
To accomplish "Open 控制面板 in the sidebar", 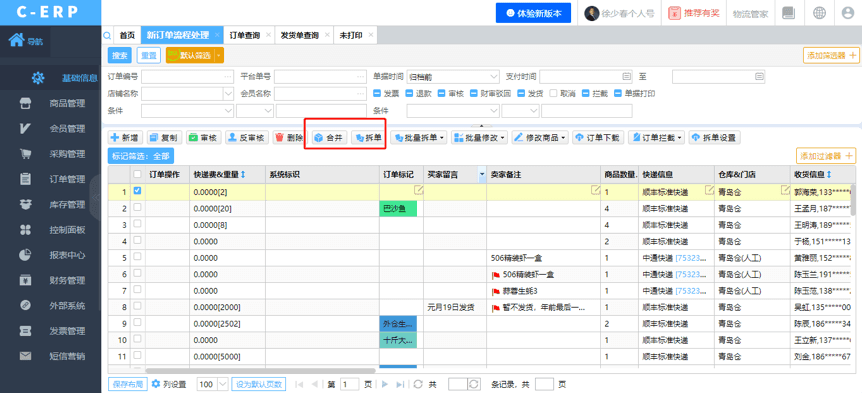I will (x=67, y=230).
